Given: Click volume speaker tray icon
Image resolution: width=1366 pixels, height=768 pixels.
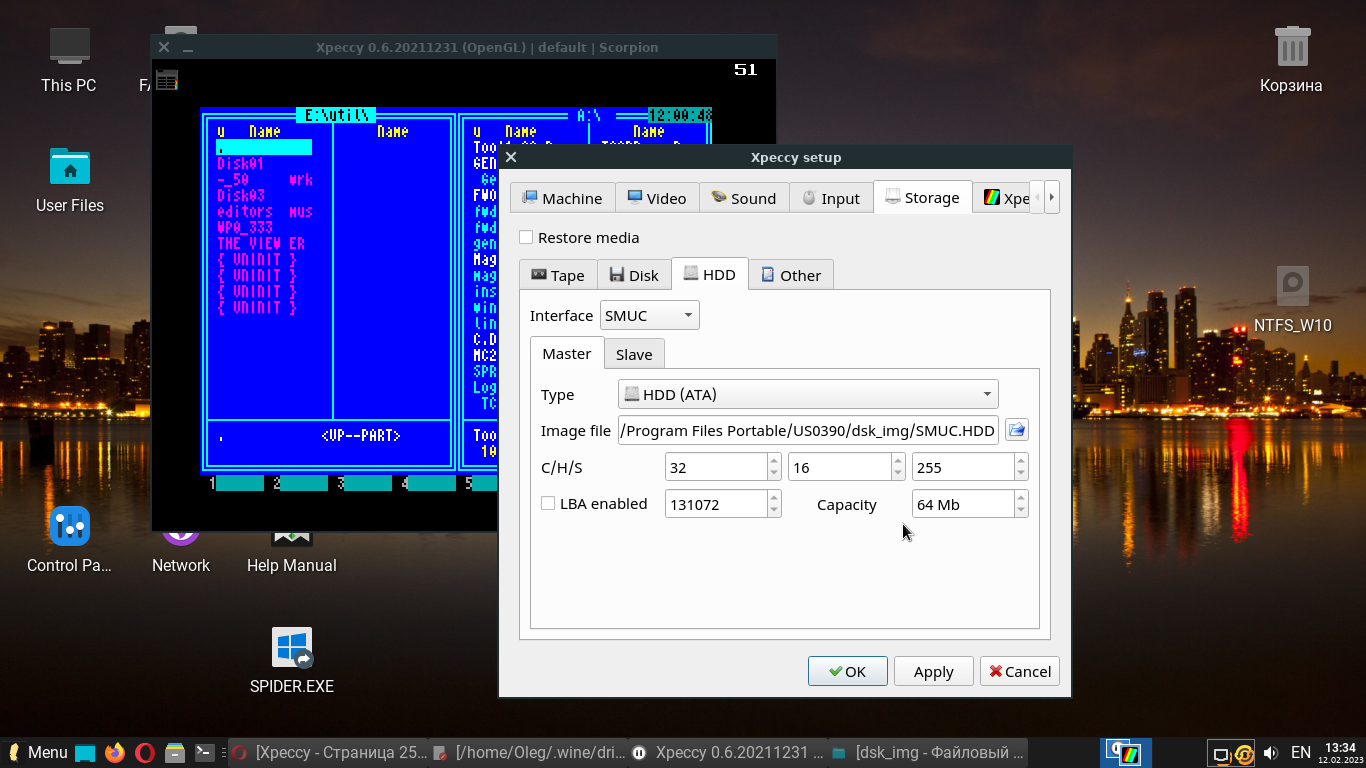Looking at the screenshot, I should pos(1271,753).
